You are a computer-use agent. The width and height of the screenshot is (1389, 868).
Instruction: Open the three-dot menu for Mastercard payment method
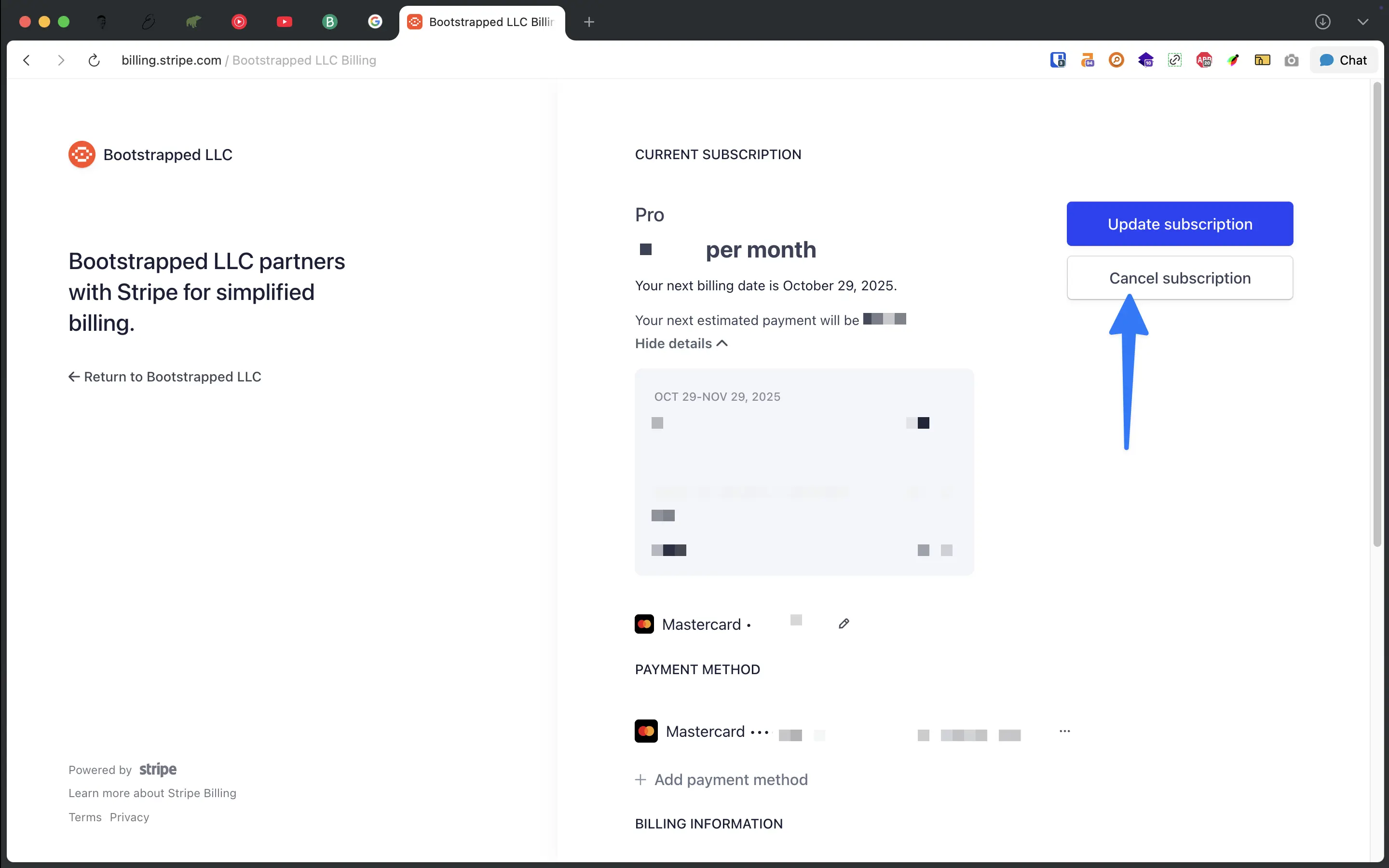point(1064,732)
